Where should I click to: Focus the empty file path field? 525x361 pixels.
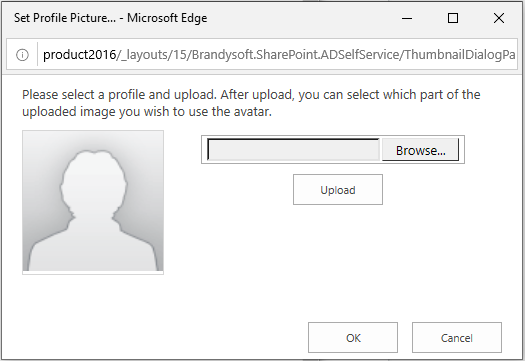pyautogui.click(x=294, y=150)
